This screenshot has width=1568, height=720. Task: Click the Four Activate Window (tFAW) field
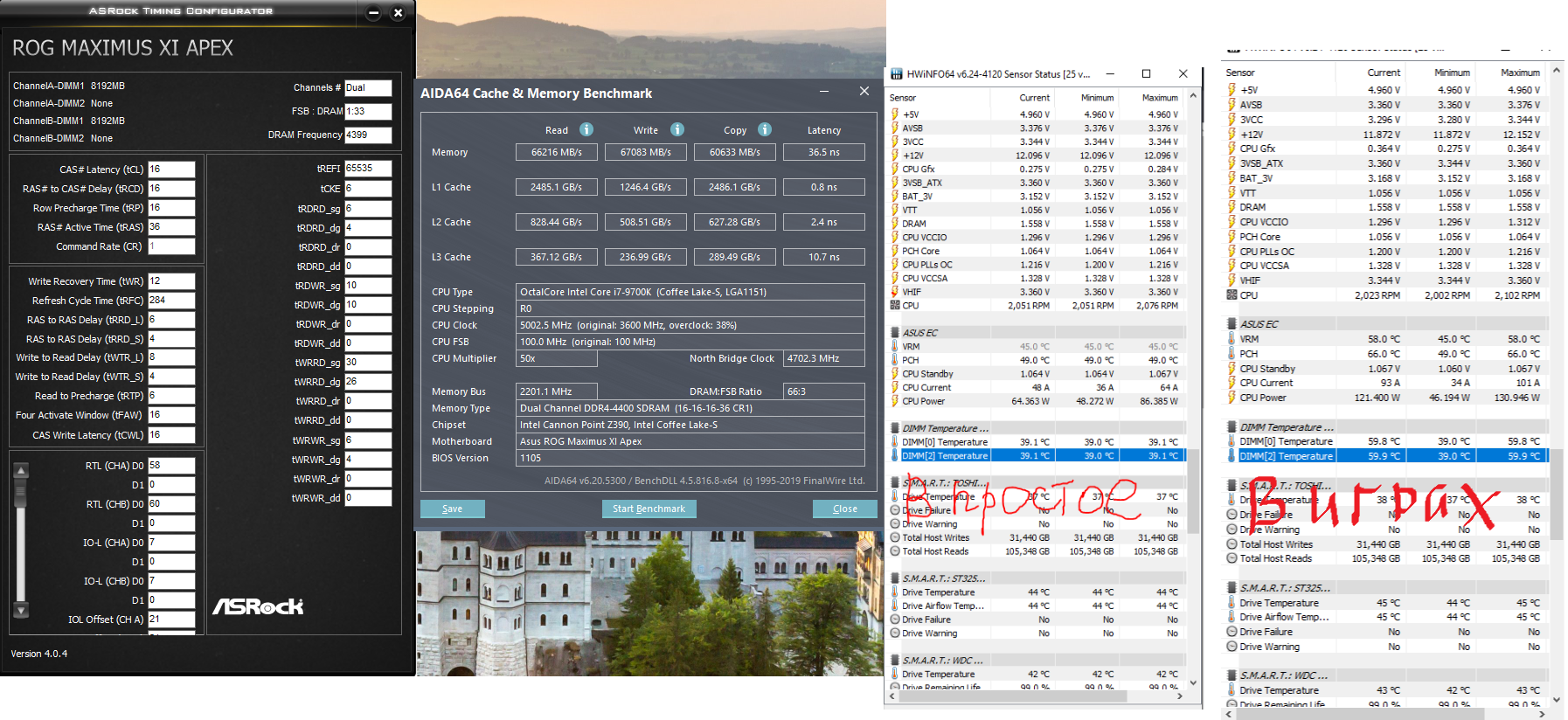click(x=171, y=415)
